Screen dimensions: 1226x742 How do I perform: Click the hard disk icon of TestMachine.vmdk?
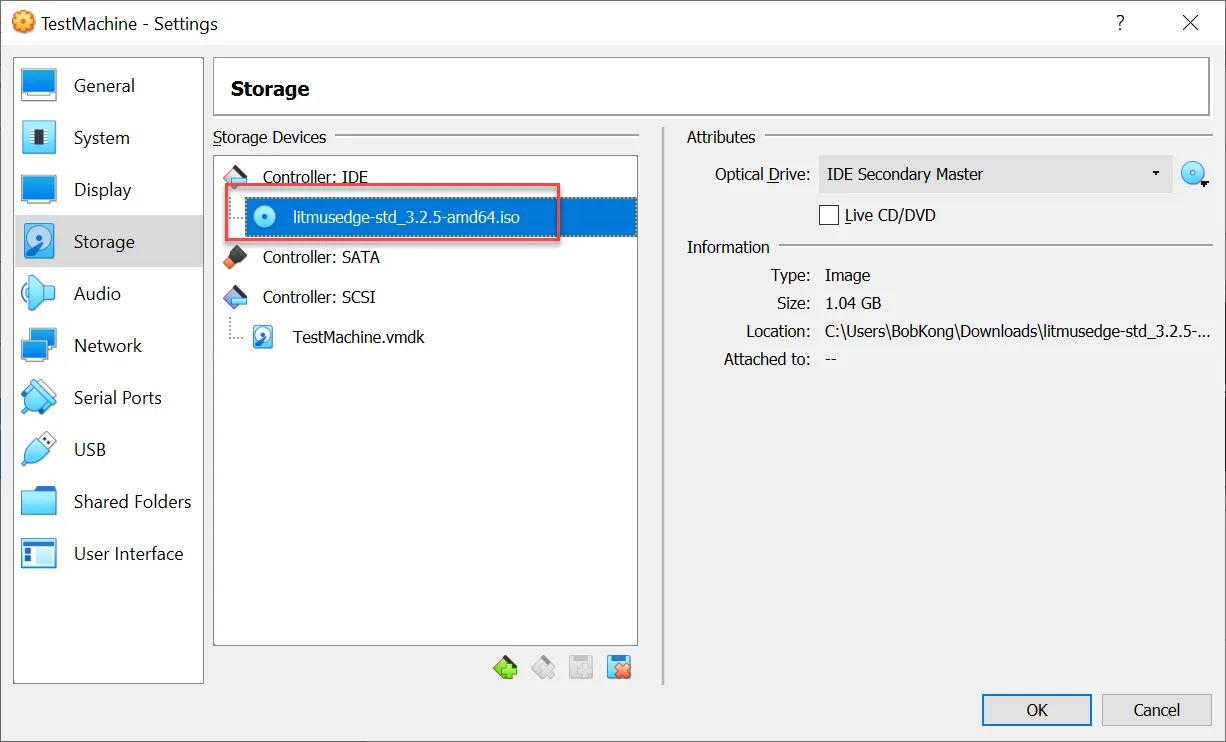pos(263,337)
